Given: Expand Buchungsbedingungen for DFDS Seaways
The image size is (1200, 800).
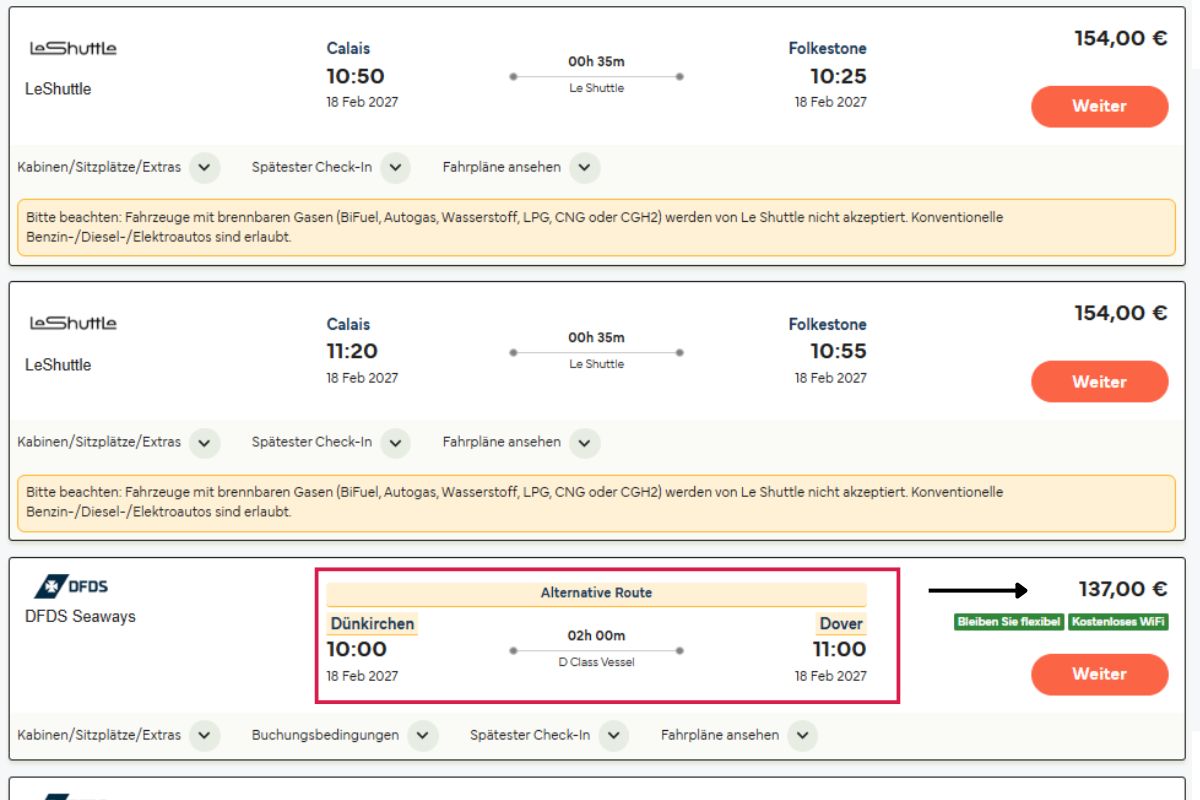Looking at the screenshot, I should [344, 735].
